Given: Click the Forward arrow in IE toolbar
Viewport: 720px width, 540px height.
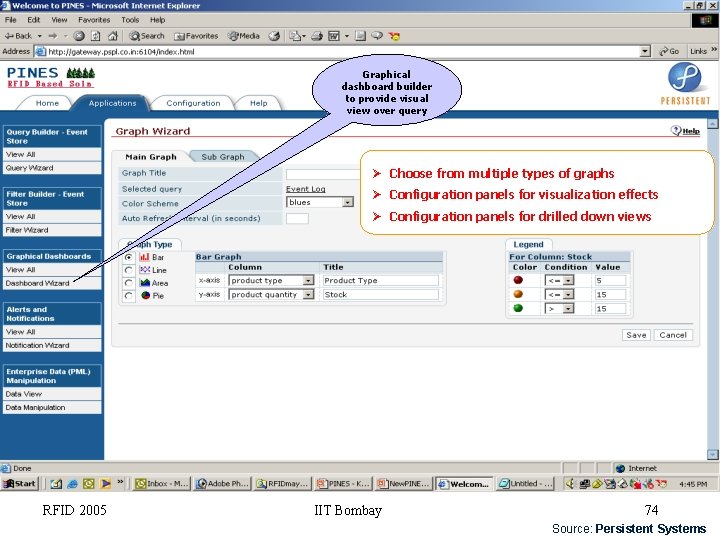Looking at the screenshot, I should [53, 36].
